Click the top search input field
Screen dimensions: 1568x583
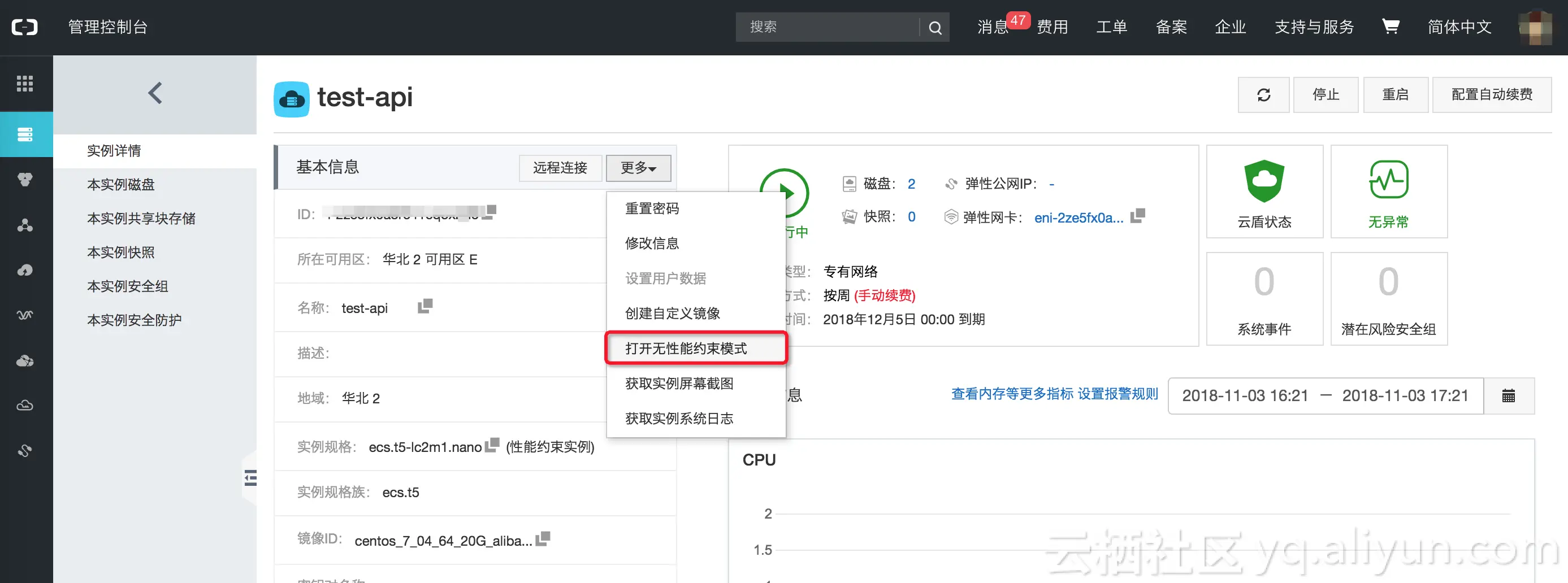828,27
